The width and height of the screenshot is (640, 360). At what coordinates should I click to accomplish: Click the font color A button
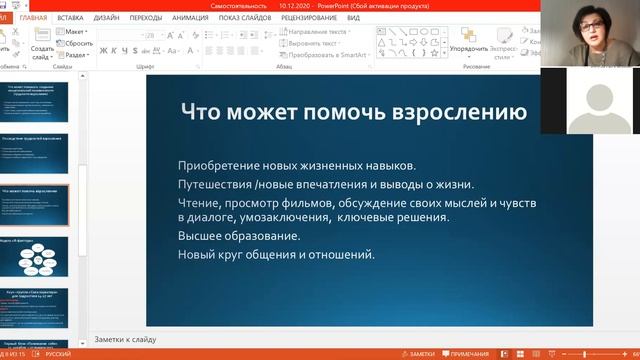click(x=190, y=51)
